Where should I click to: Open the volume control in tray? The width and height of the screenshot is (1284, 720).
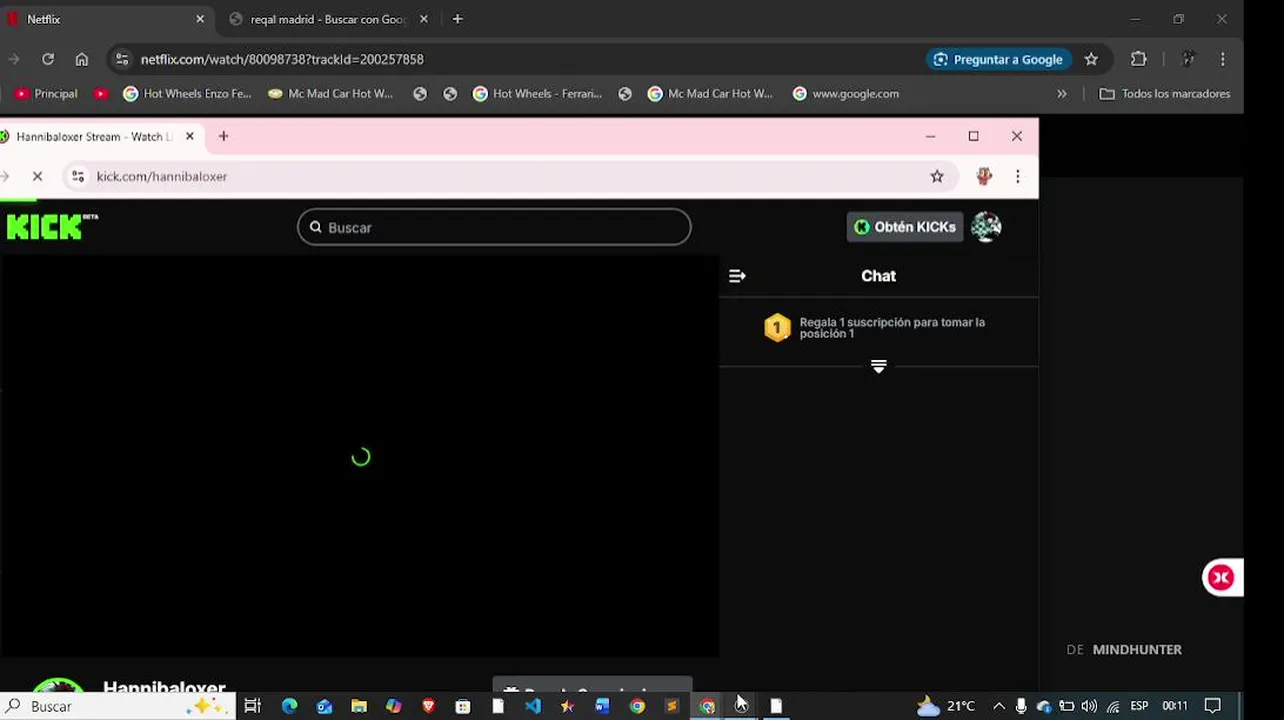(1089, 706)
